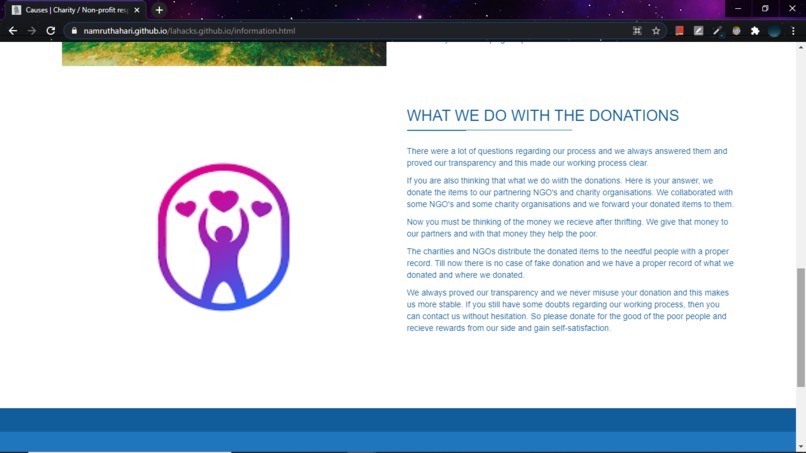Image resolution: width=806 pixels, height=453 pixels.
Task: Click the address bar URL
Action: 189,31
